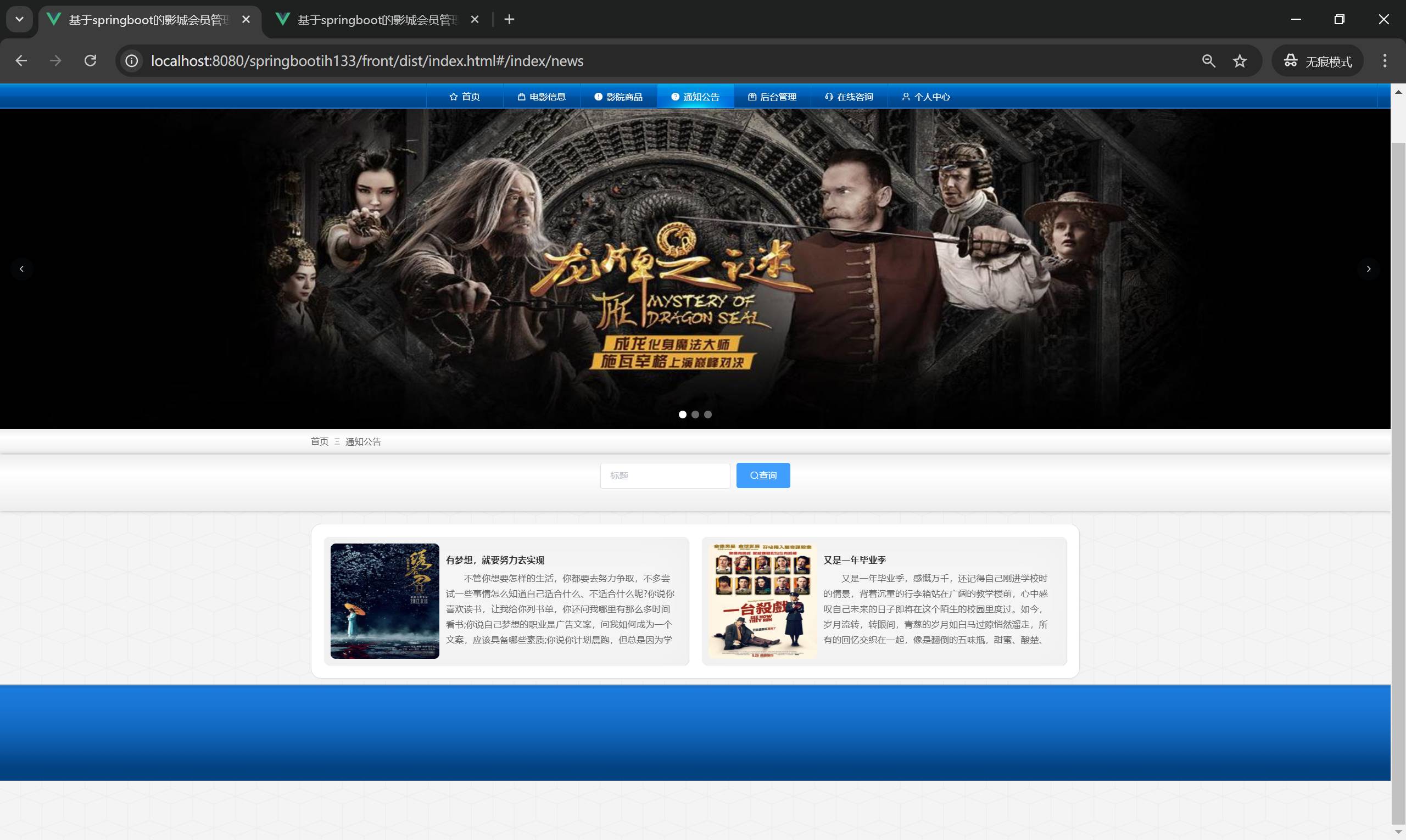The image size is (1406, 840).
Task: Click the page scrollbar up arrow
Action: pyautogui.click(x=1398, y=92)
